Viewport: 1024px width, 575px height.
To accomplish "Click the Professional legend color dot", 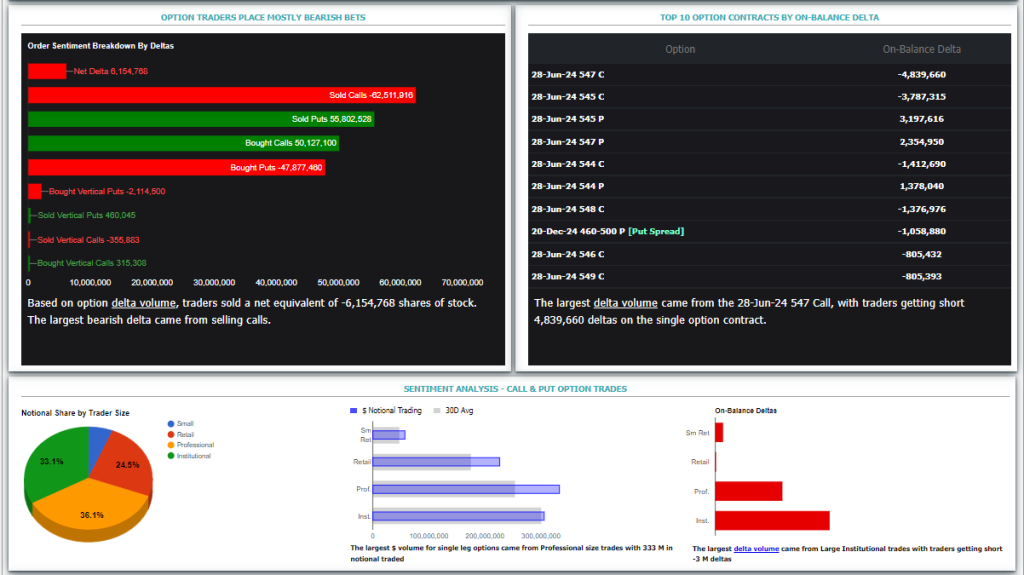I will click(x=171, y=445).
